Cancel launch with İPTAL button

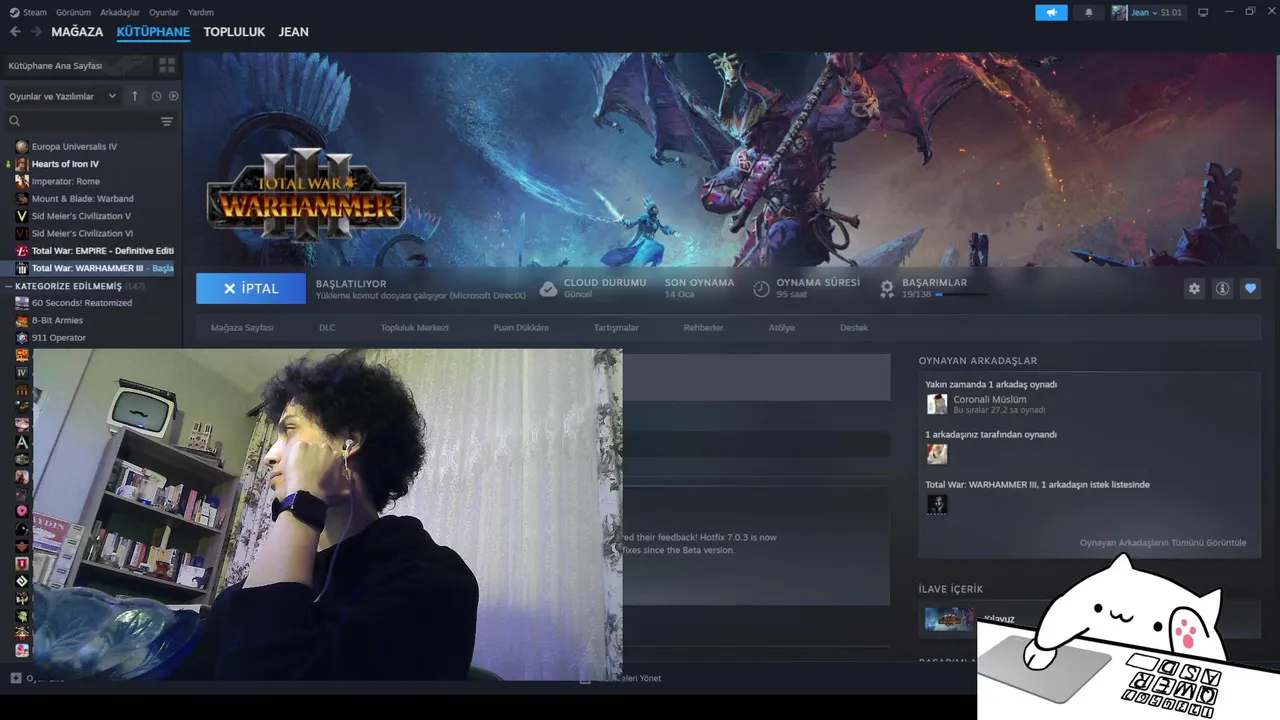(x=251, y=288)
